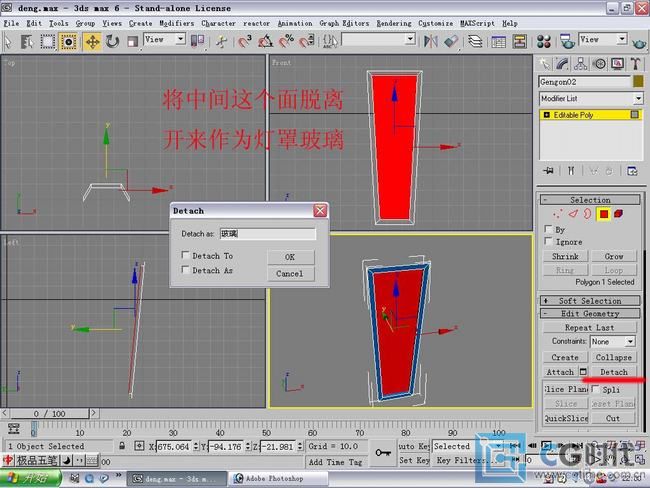This screenshot has width=650, height=488.
Task: Open the reference coordinate View dropdown
Action: (x=180, y=39)
